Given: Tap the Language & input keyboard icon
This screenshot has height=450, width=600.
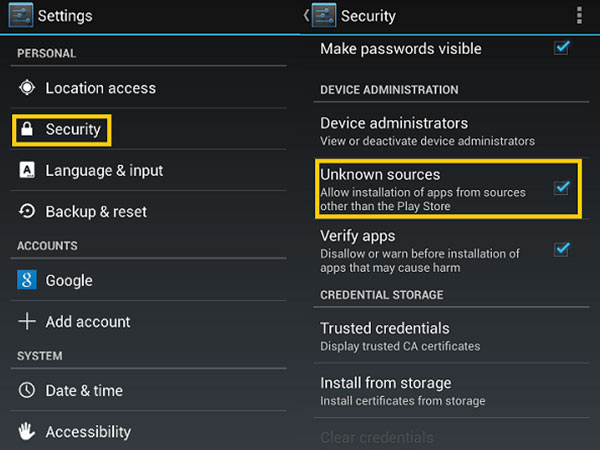Looking at the screenshot, I should coord(27,170).
